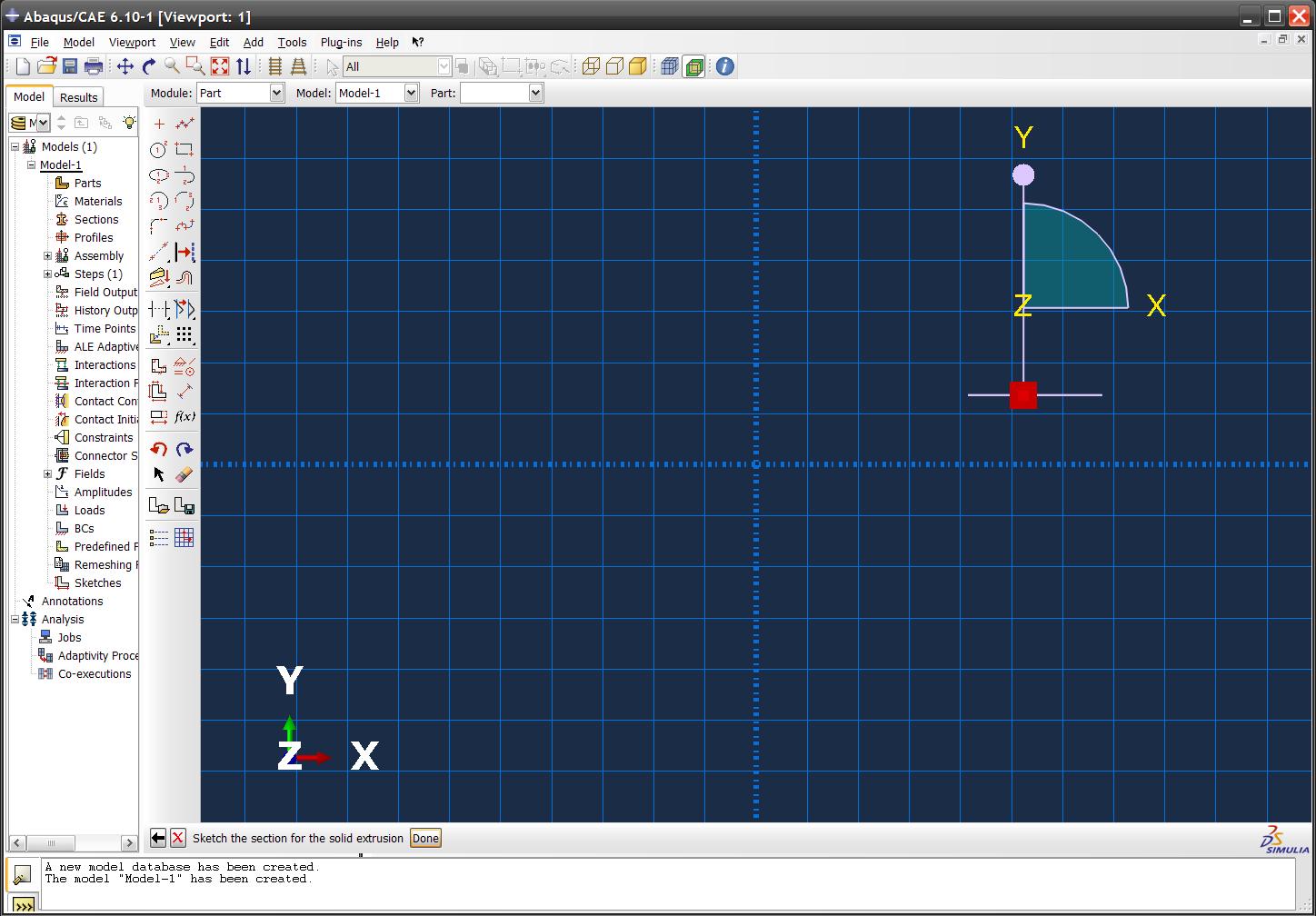Screen dimensions: 1316x916
Task: Select the construction line tool
Action: (159, 252)
